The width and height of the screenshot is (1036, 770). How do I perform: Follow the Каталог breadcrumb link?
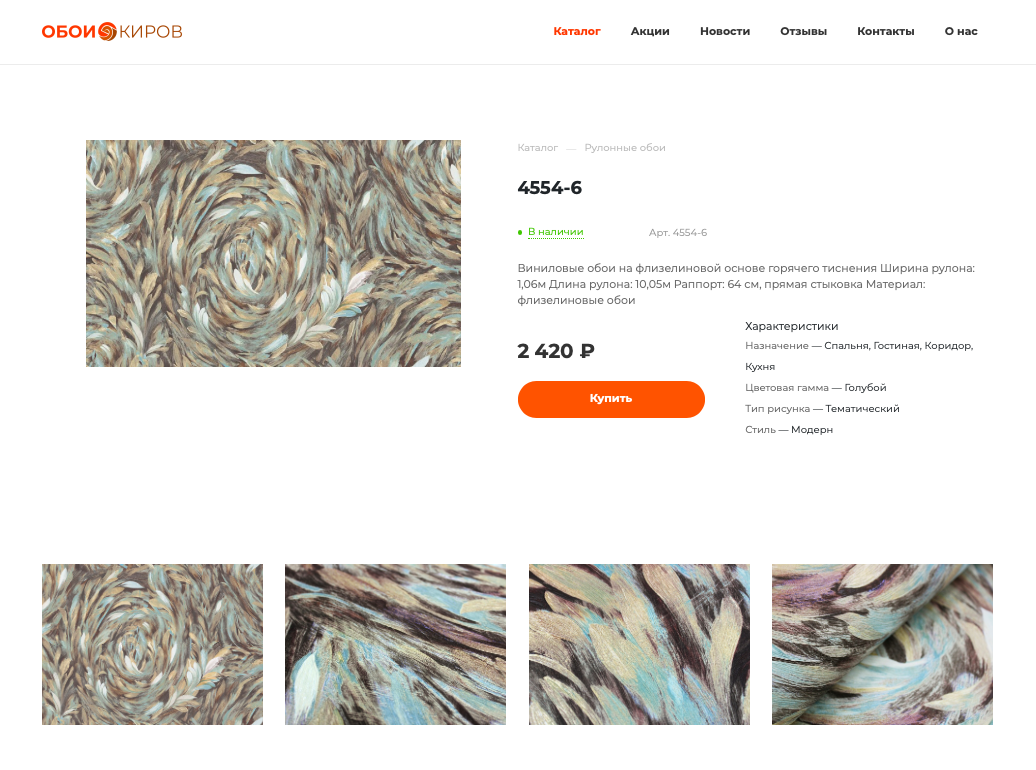pyautogui.click(x=538, y=147)
